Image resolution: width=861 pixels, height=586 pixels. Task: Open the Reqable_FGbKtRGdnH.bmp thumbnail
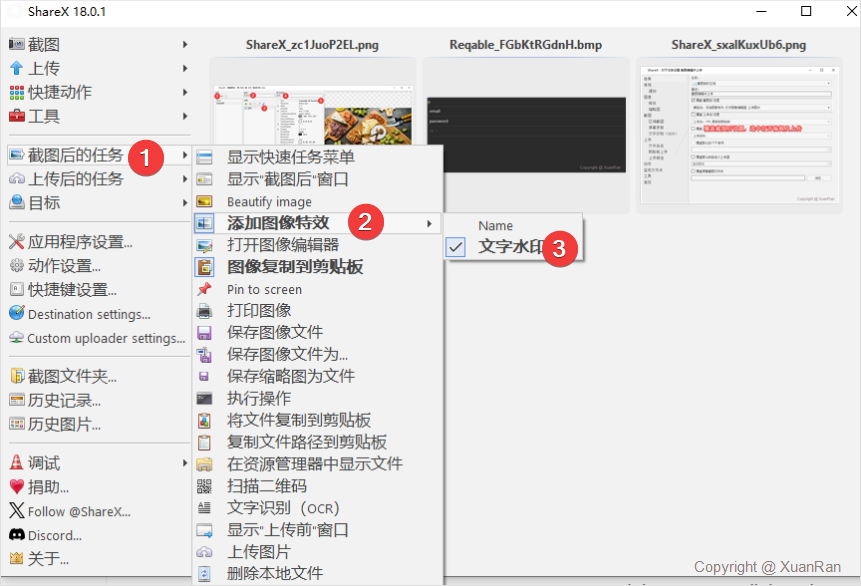525,135
